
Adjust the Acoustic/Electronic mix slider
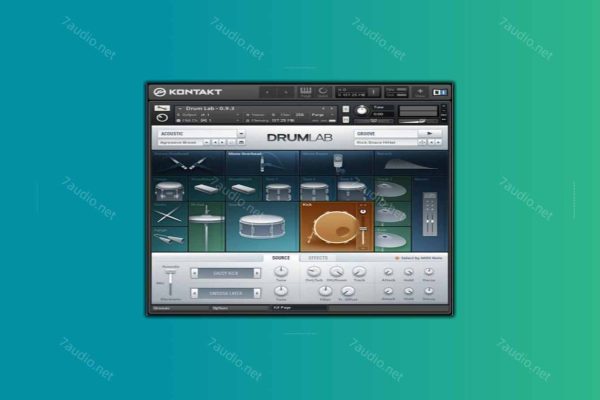tap(170, 282)
